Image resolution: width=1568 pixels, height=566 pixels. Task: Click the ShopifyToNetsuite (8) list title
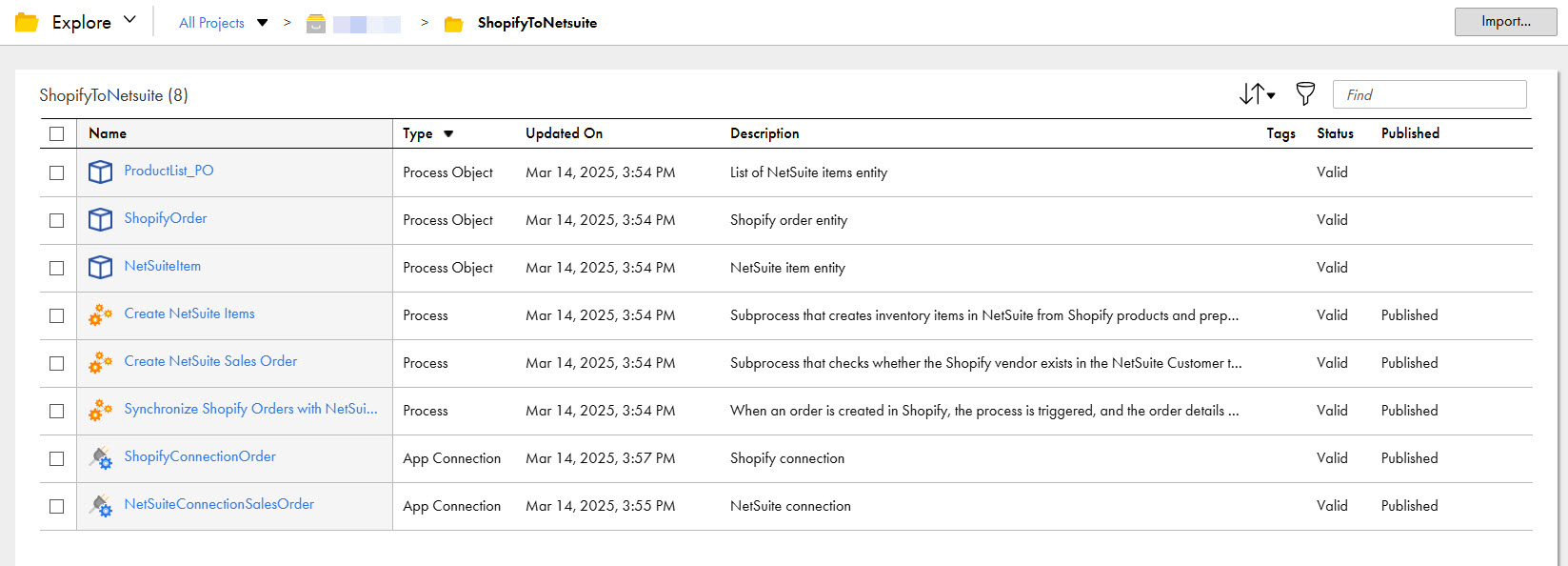tap(113, 95)
